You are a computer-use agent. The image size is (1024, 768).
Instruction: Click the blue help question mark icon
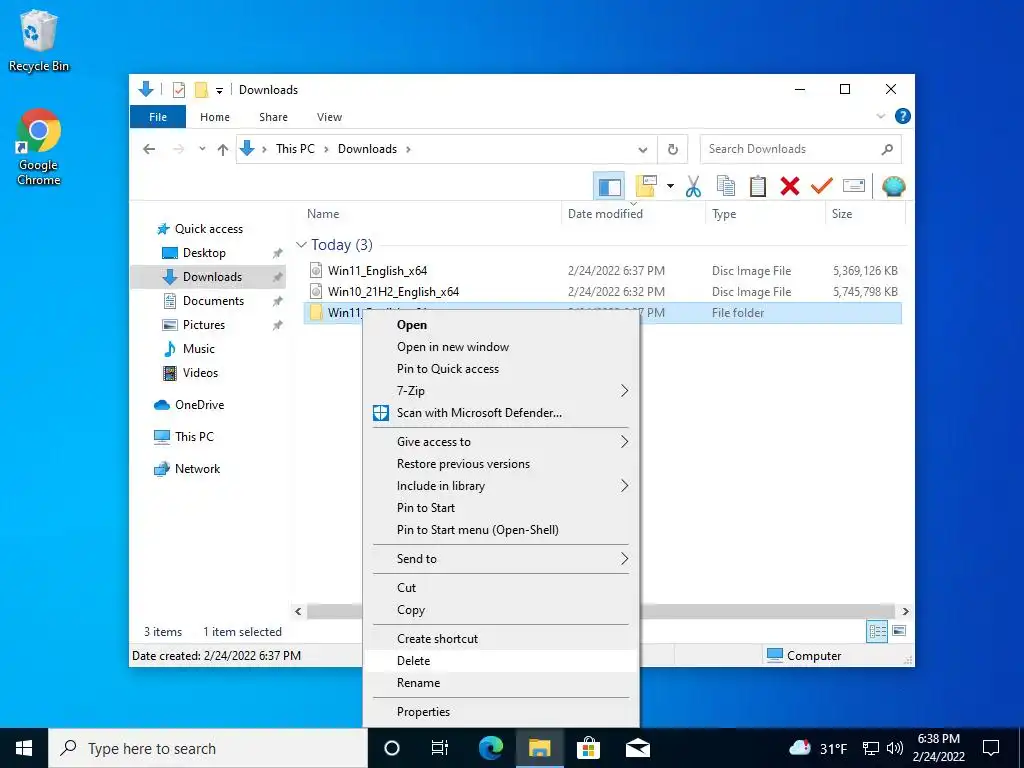click(x=903, y=116)
